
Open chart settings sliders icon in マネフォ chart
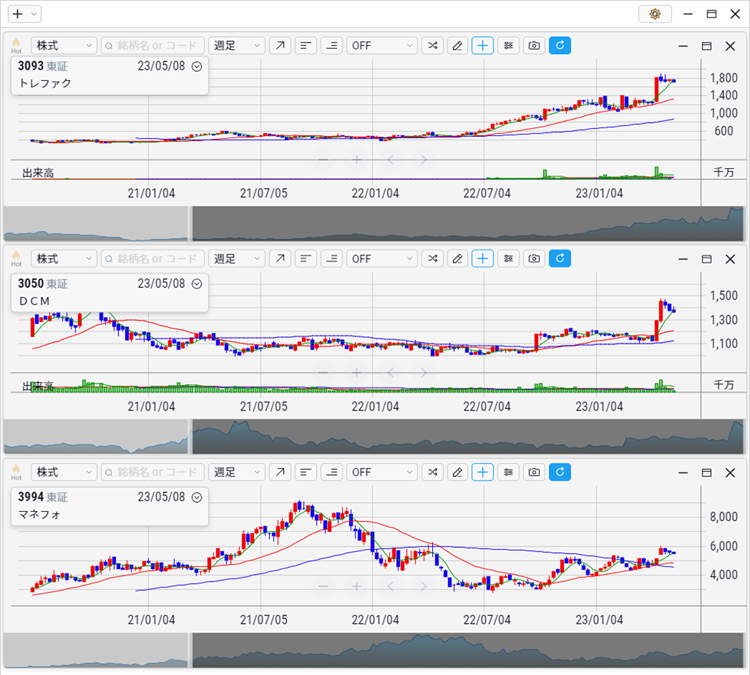(x=509, y=472)
